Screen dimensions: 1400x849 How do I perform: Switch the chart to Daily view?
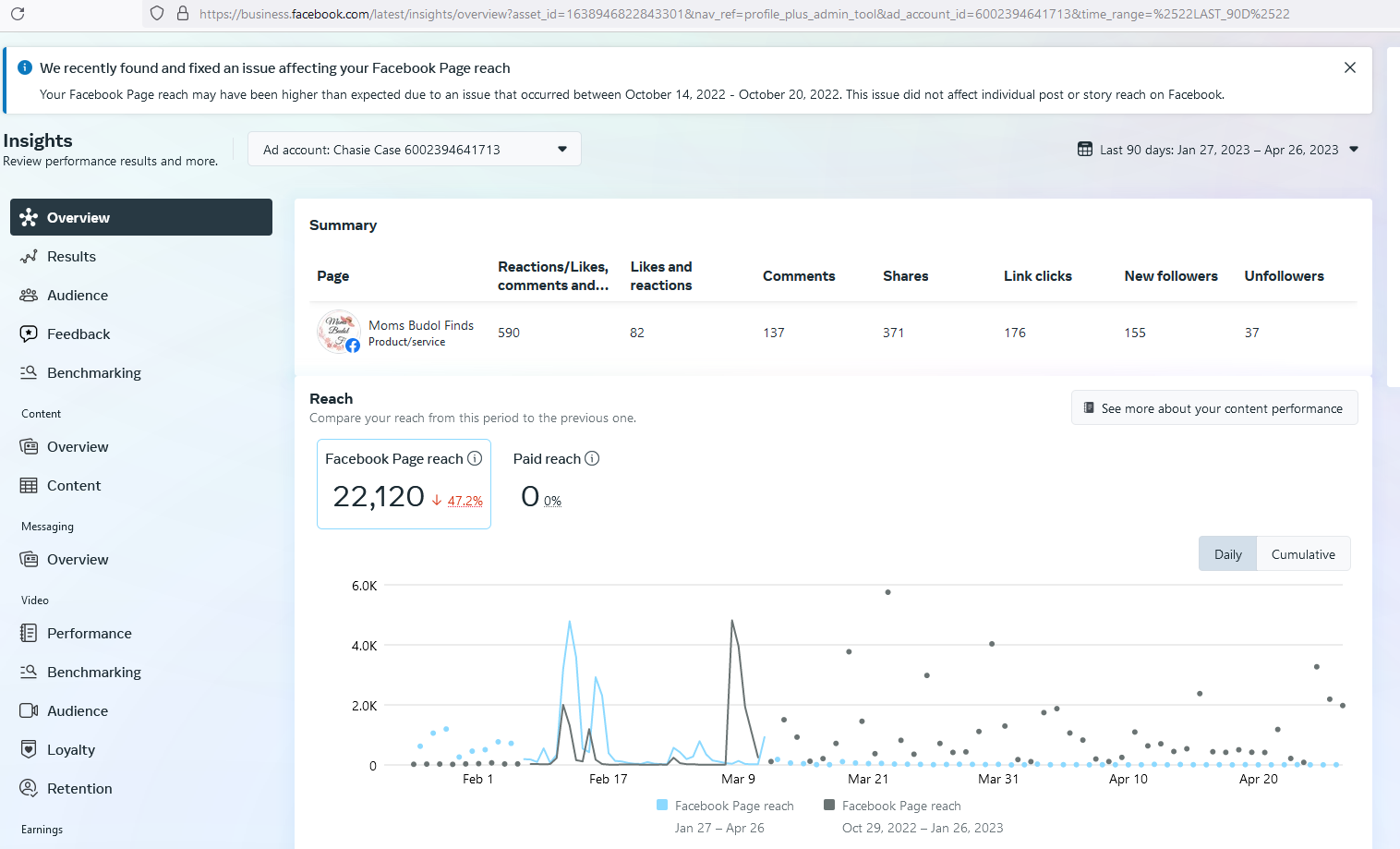(1227, 553)
